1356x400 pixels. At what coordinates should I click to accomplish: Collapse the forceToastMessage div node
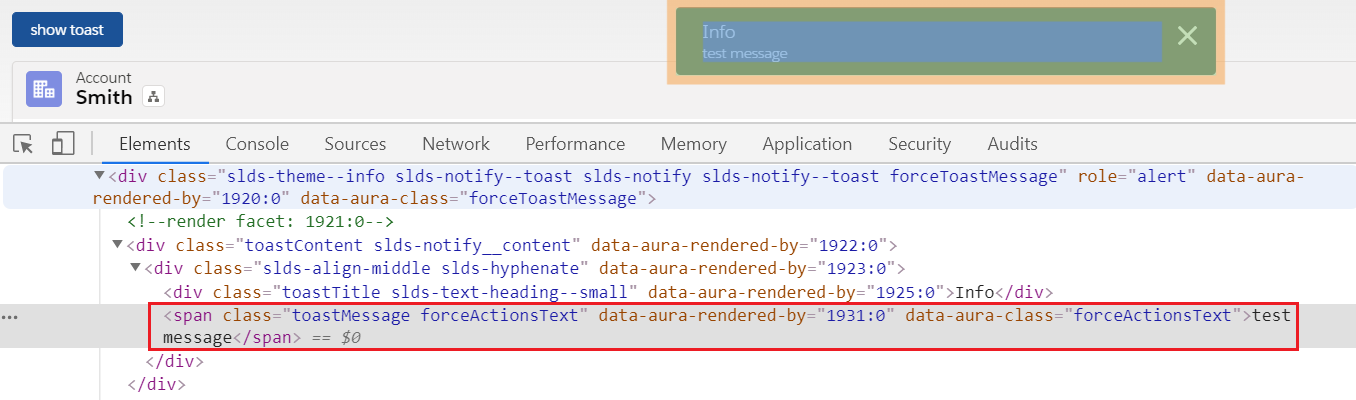[99, 176]
